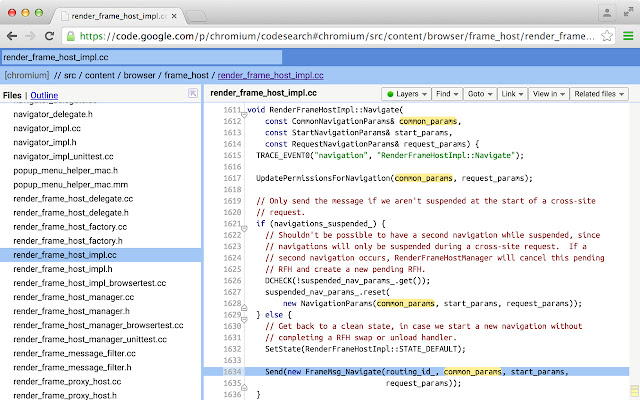Image resolution: width=640 pixels, height=400 pixels.
Task: Open render_frame_host_delegate.cc file
Action: click(73, 199)
